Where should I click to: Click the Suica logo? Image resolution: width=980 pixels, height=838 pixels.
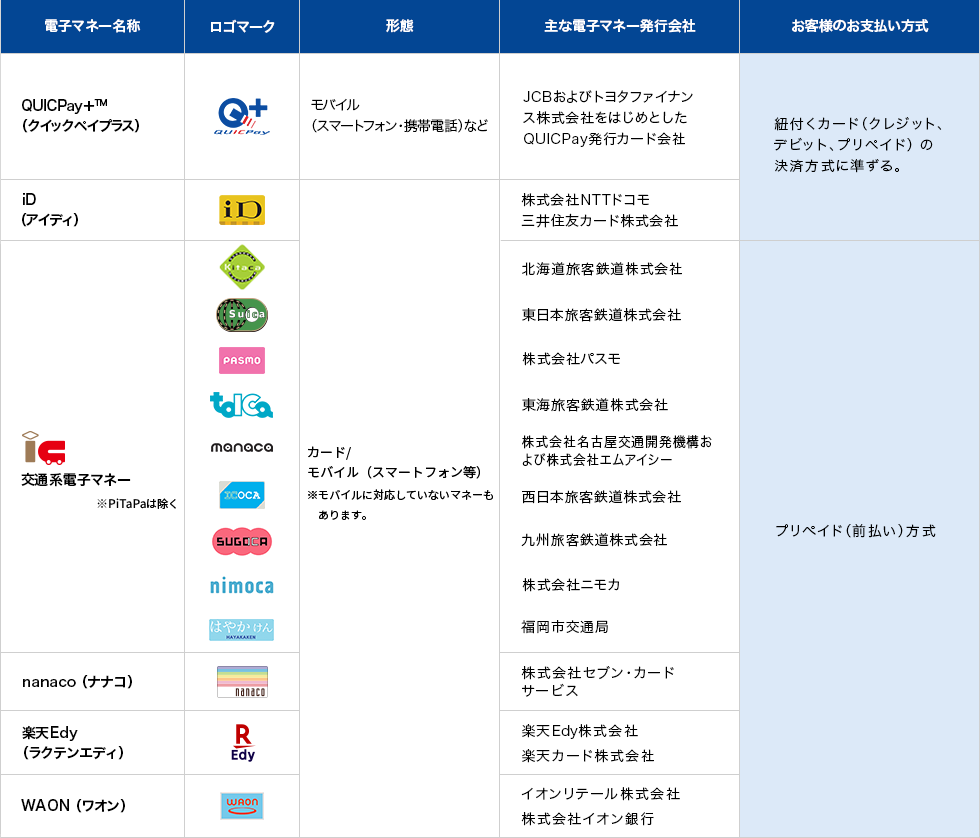coord(242,314)
